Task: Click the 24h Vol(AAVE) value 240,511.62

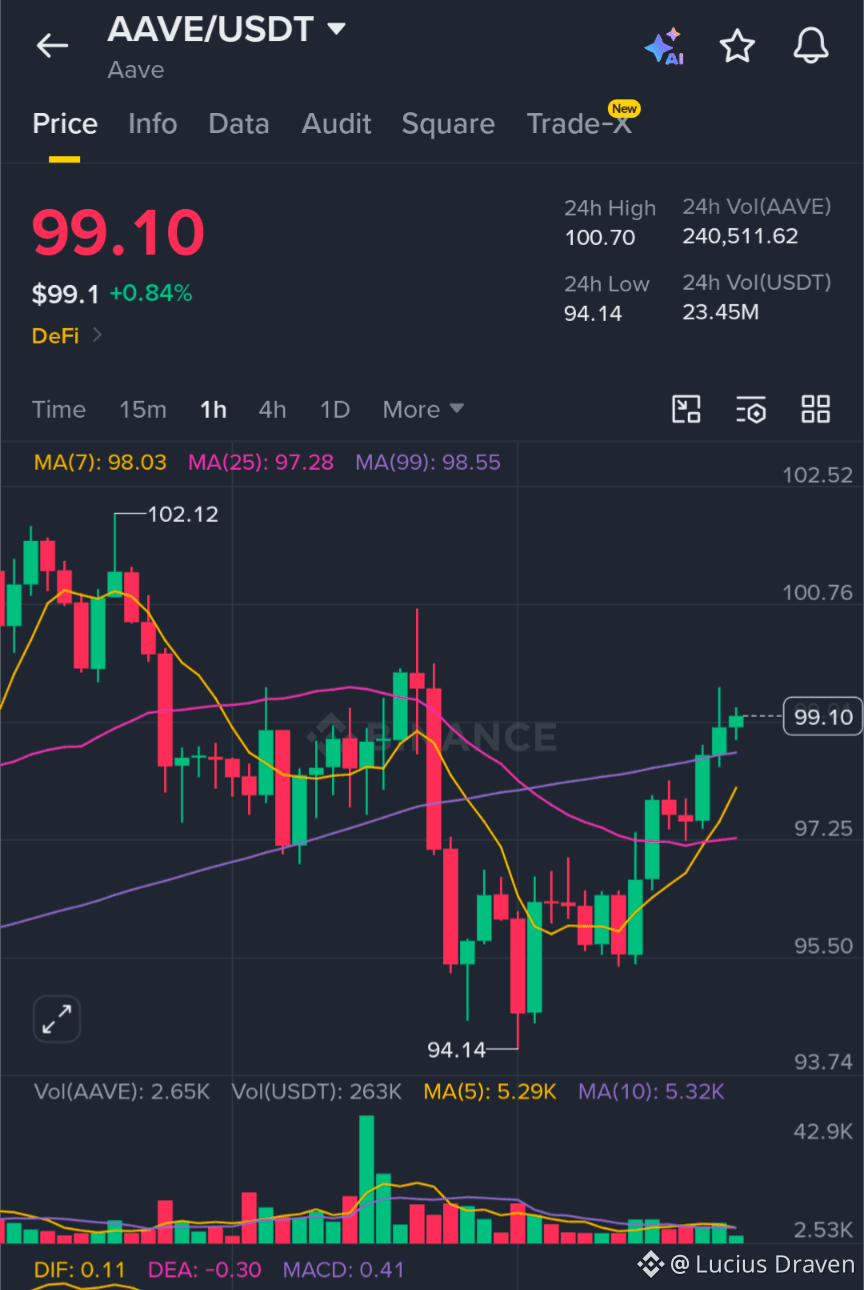Action: (x=741, y=236)
